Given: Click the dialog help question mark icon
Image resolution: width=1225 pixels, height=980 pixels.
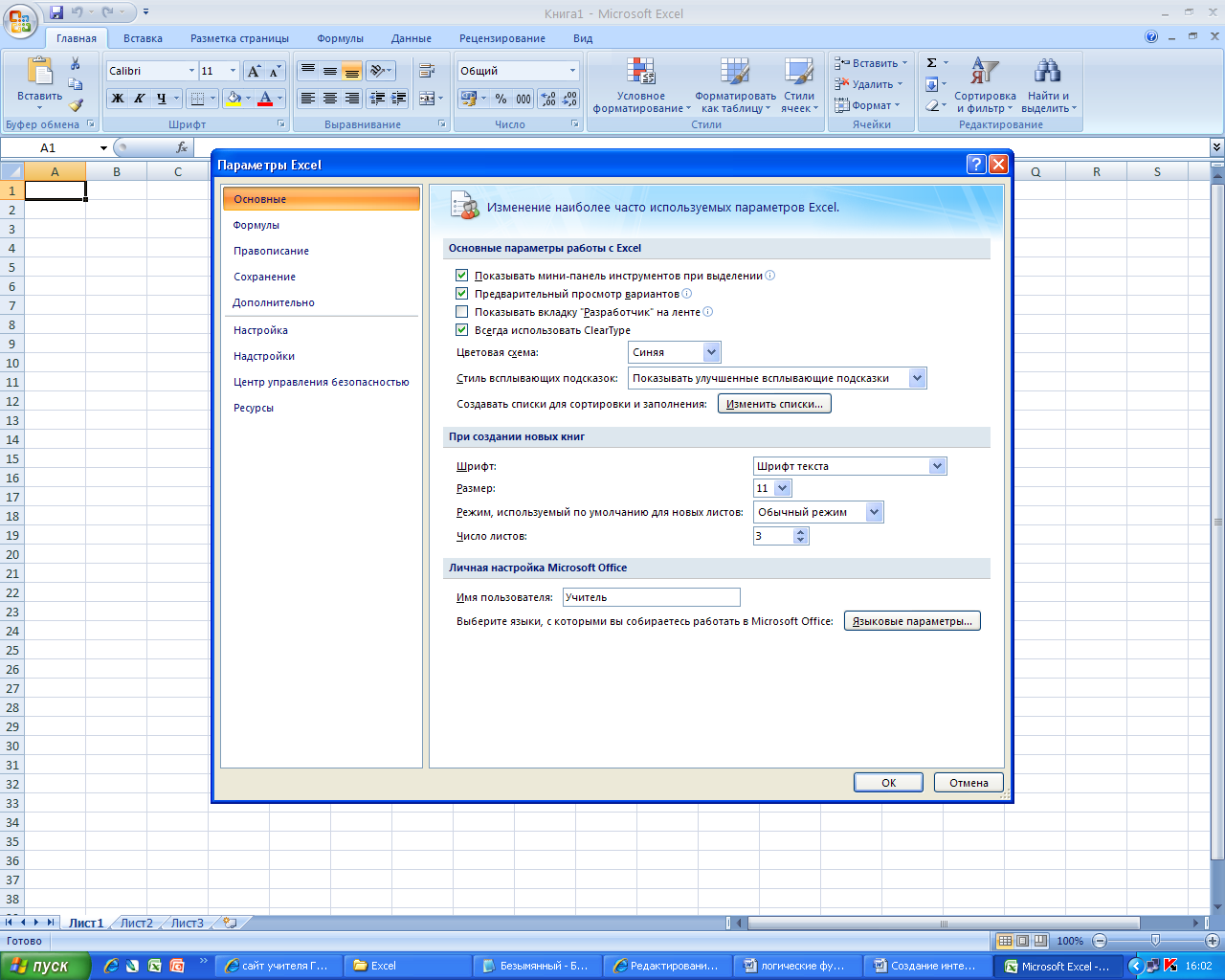Looking at the screenshot, I should (975, 165).
